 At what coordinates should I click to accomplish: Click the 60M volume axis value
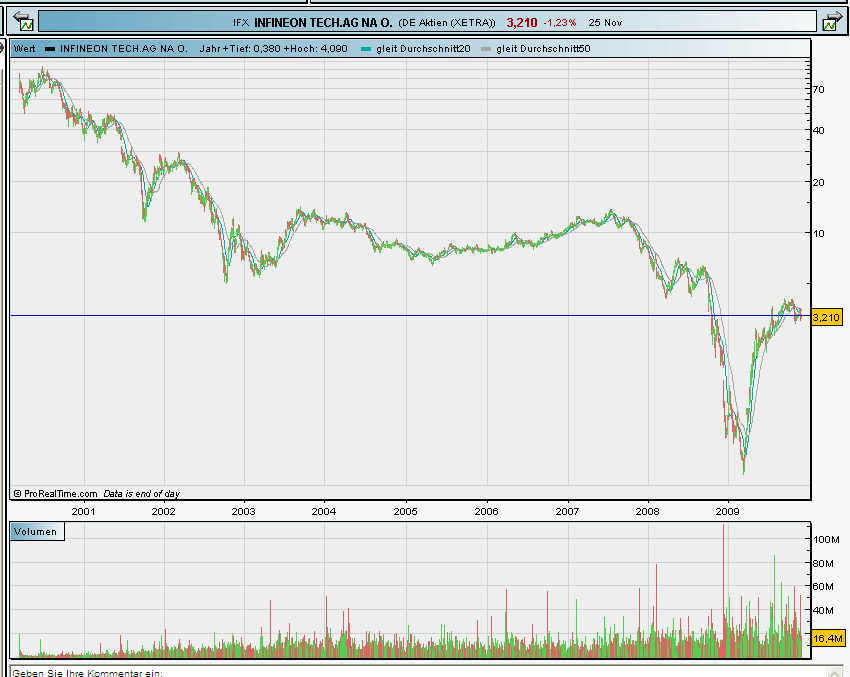tap(823, 586)
